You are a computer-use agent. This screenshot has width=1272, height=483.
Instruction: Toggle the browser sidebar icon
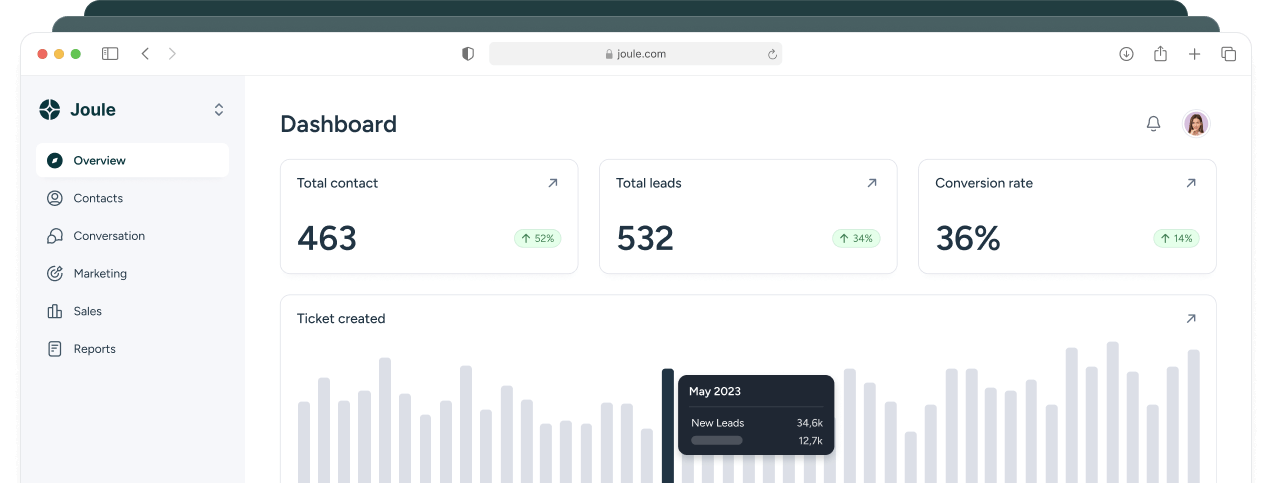point(110,54)
